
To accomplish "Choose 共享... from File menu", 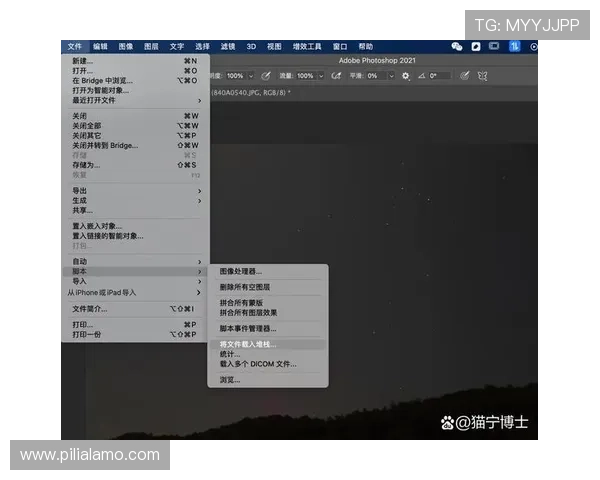I will coord(135,211).
